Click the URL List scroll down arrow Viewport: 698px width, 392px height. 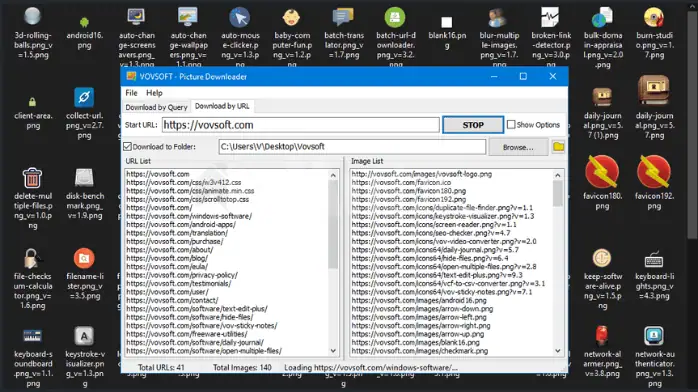333,351
